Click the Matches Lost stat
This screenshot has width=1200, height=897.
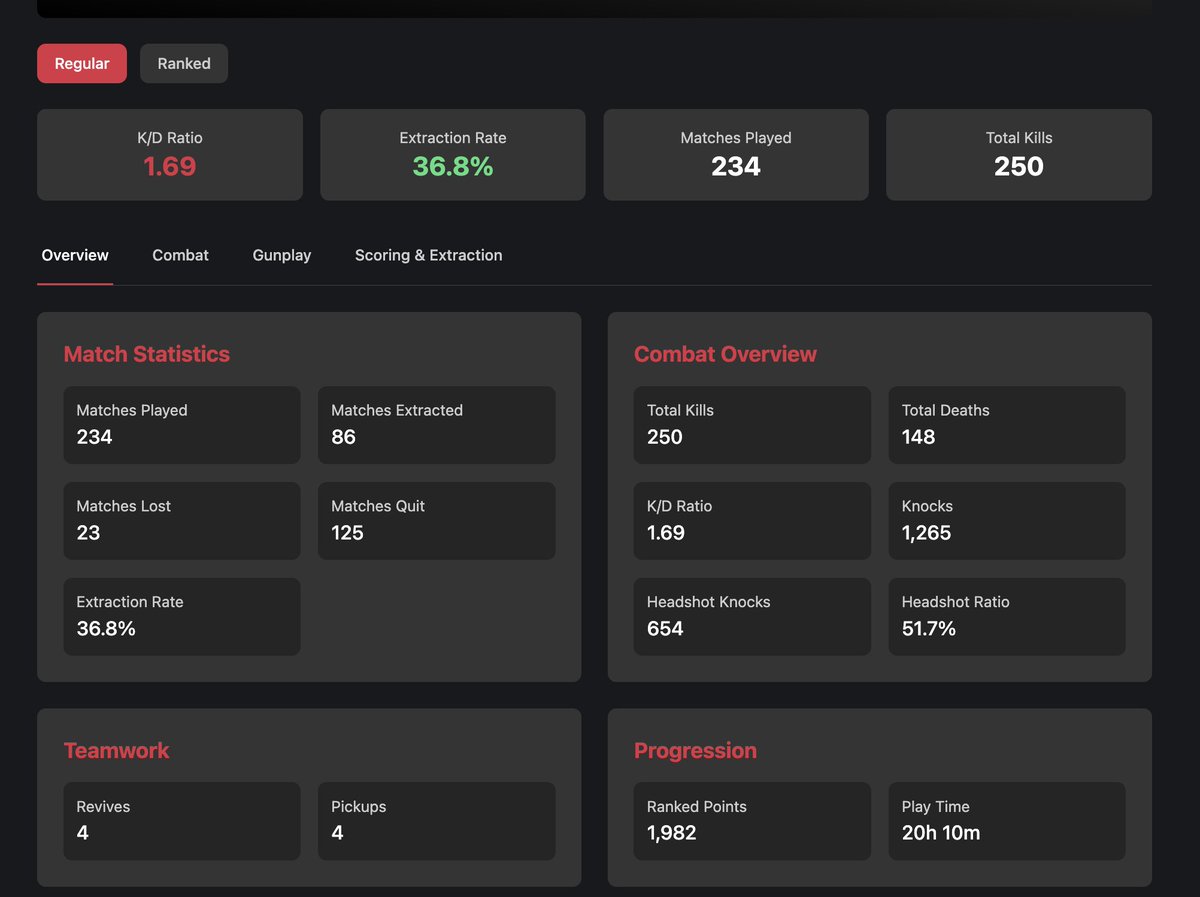point(182,520)
